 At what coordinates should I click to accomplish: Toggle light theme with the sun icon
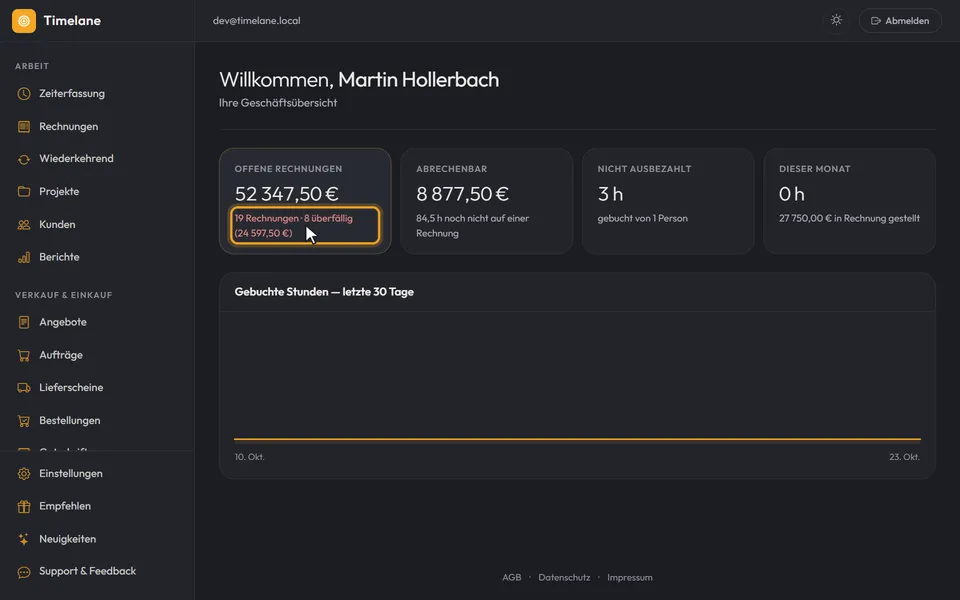836,20
